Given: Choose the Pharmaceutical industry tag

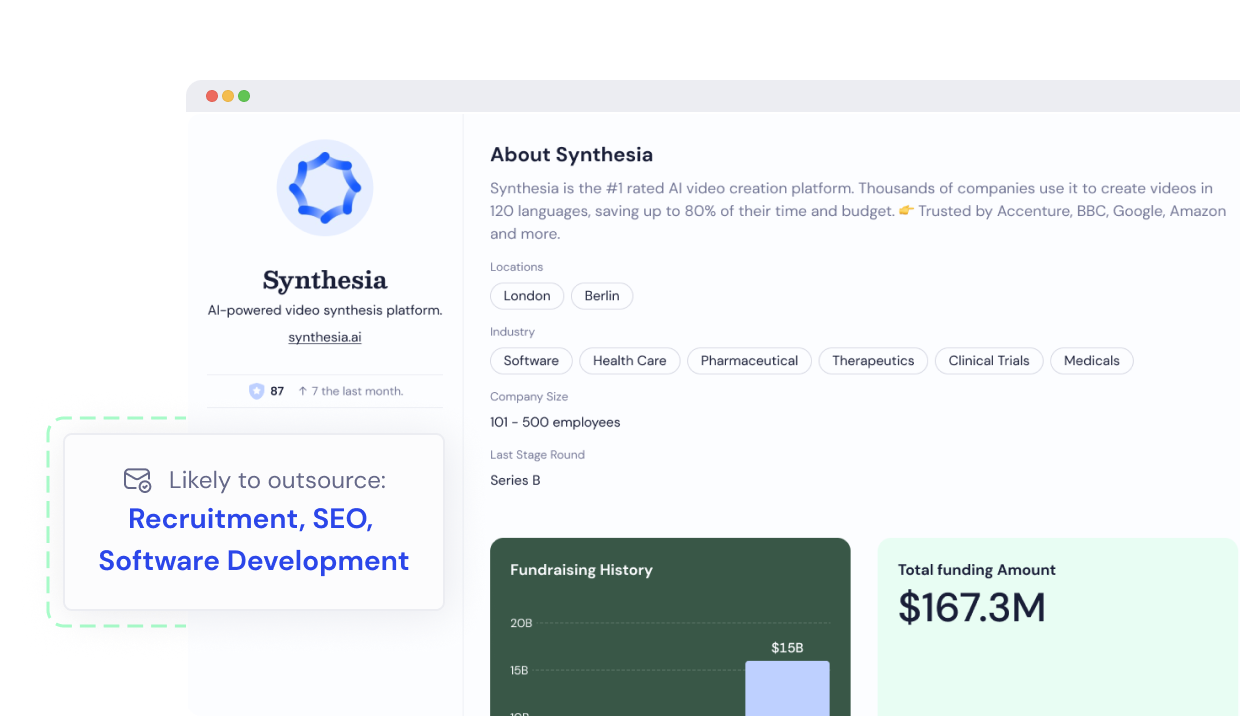Looking at the screenshot, I should coord(749,361).
